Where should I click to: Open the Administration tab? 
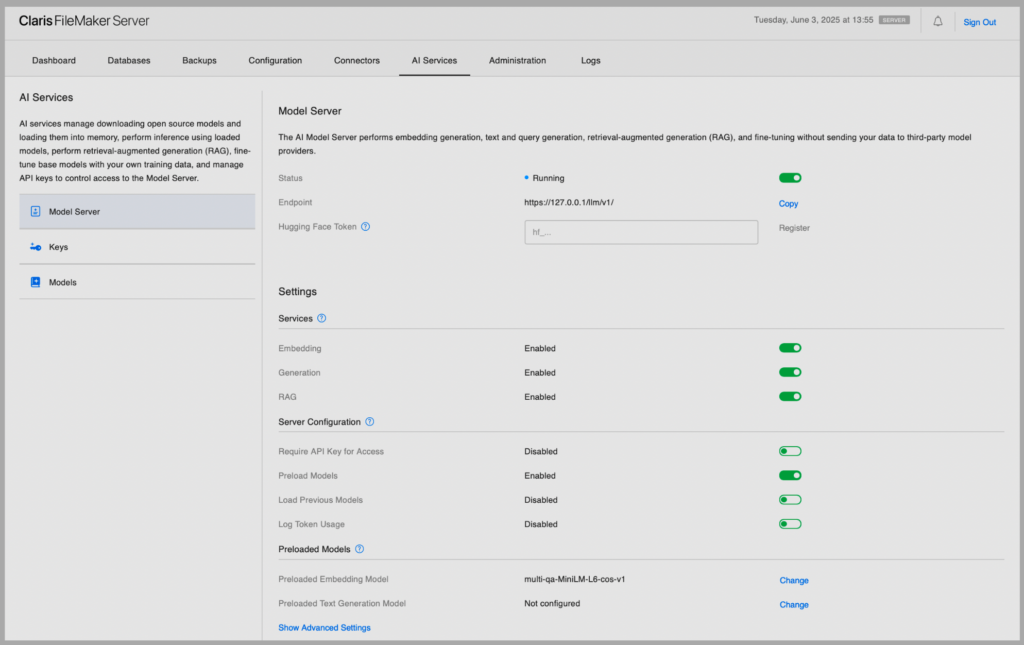pyautogui.click(x=517, y=60)
